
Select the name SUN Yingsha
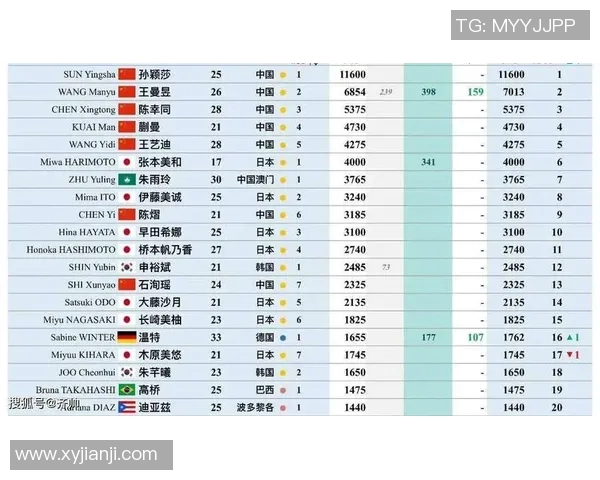pos(89,75)
